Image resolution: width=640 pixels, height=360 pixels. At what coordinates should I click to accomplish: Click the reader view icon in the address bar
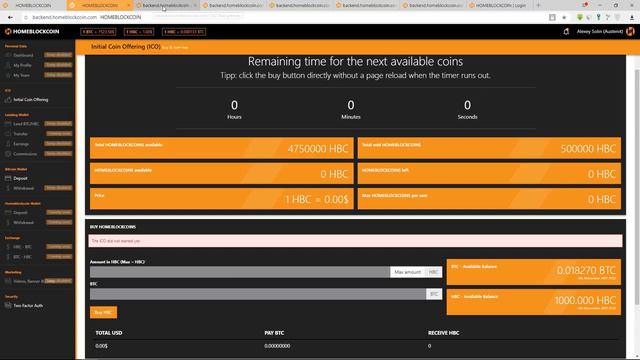[552, 18]
